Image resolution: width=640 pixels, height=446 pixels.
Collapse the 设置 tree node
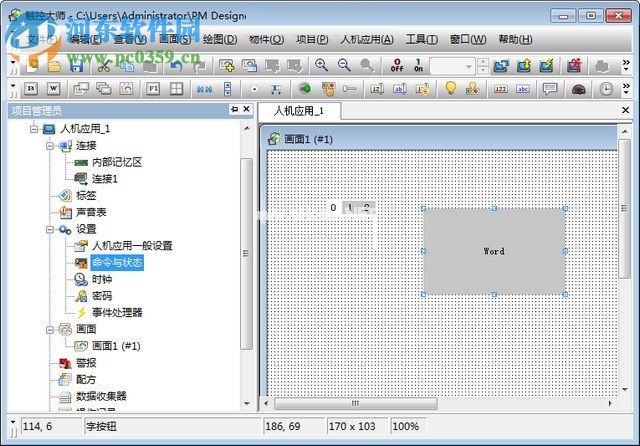coord(50,229)
